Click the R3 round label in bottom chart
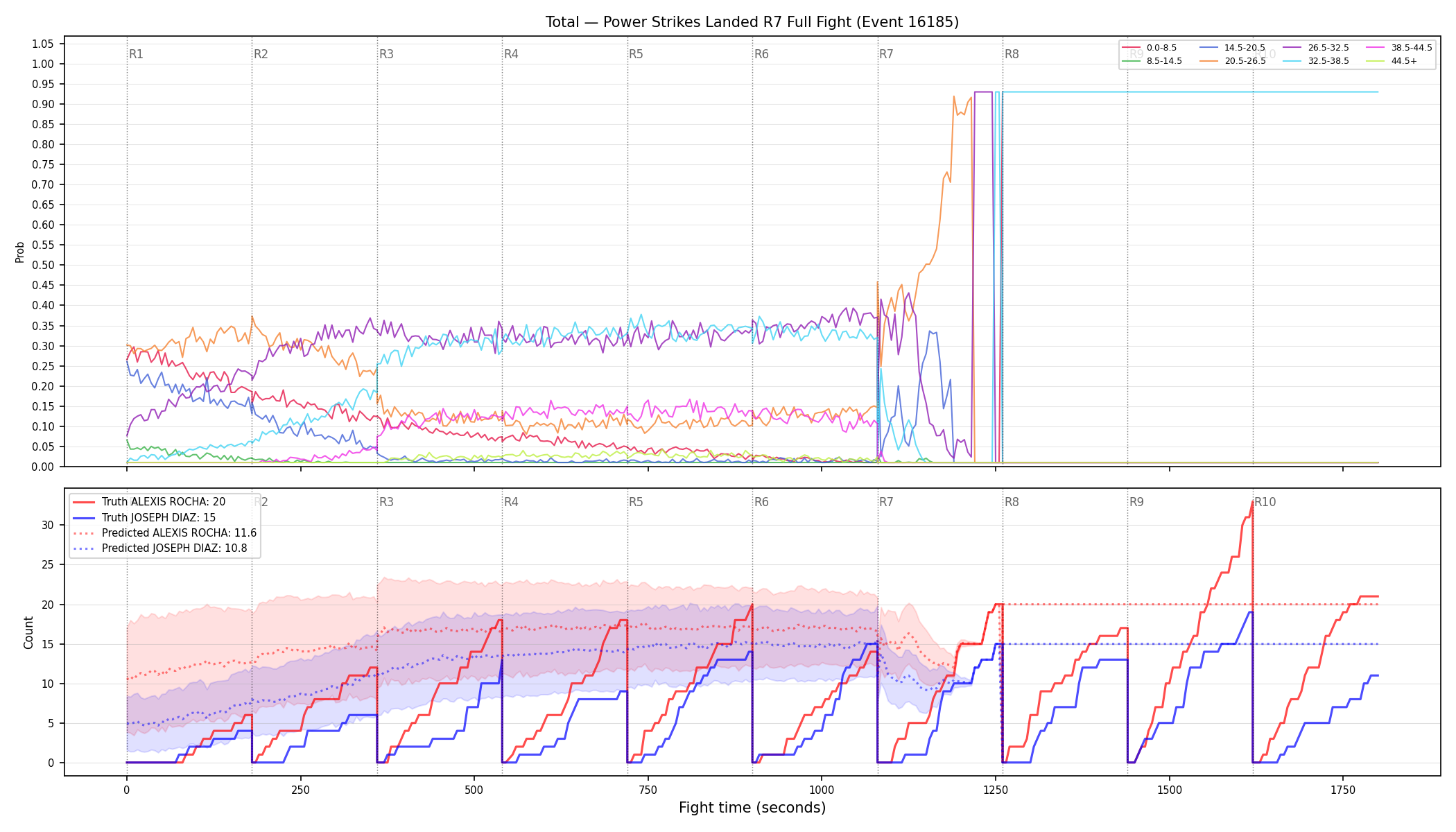Image resolution: width=1456 pixels, height=832 pixels. (386, 502)
